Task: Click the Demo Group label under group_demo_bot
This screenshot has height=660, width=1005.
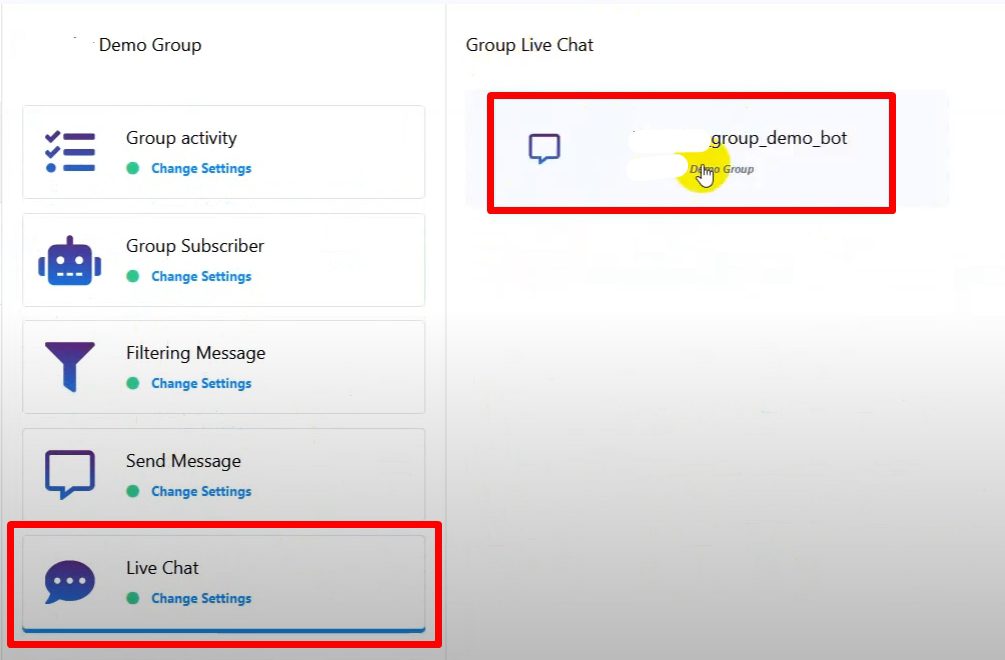Action: pos(723,169)
